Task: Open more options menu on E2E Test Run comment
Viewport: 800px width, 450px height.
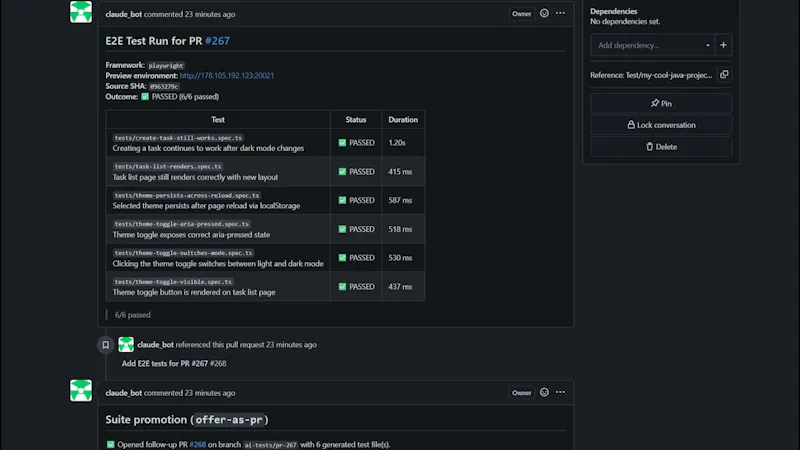Action: (560, 14)
